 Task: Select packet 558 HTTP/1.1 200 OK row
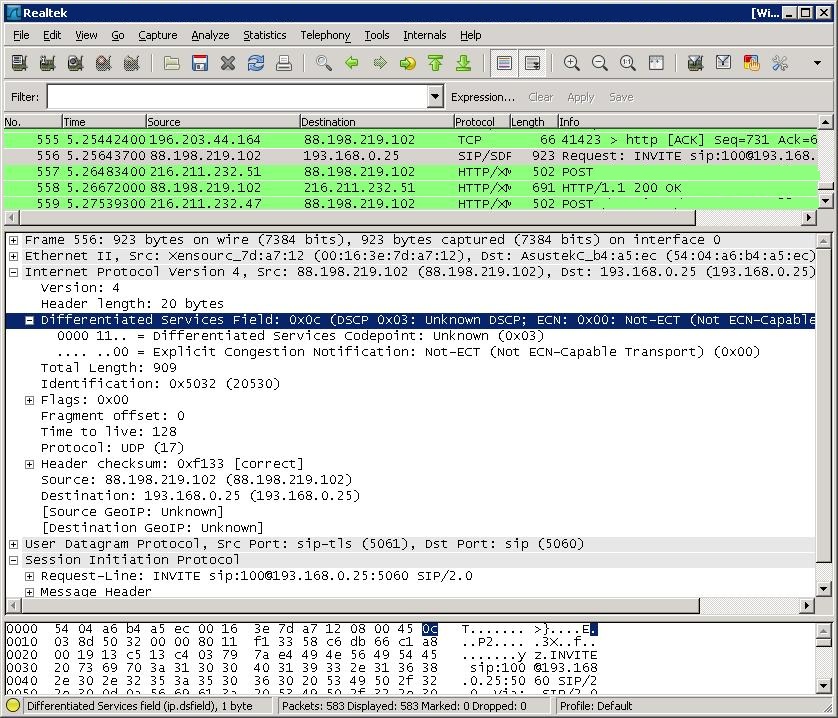pyautogui.click(x=410, y=188)
